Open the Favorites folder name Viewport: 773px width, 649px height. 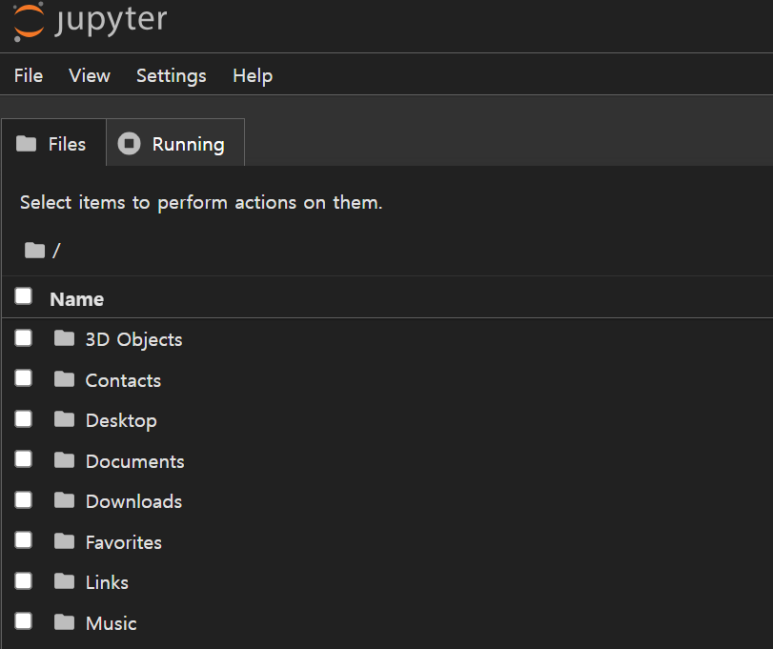(124, 542)
